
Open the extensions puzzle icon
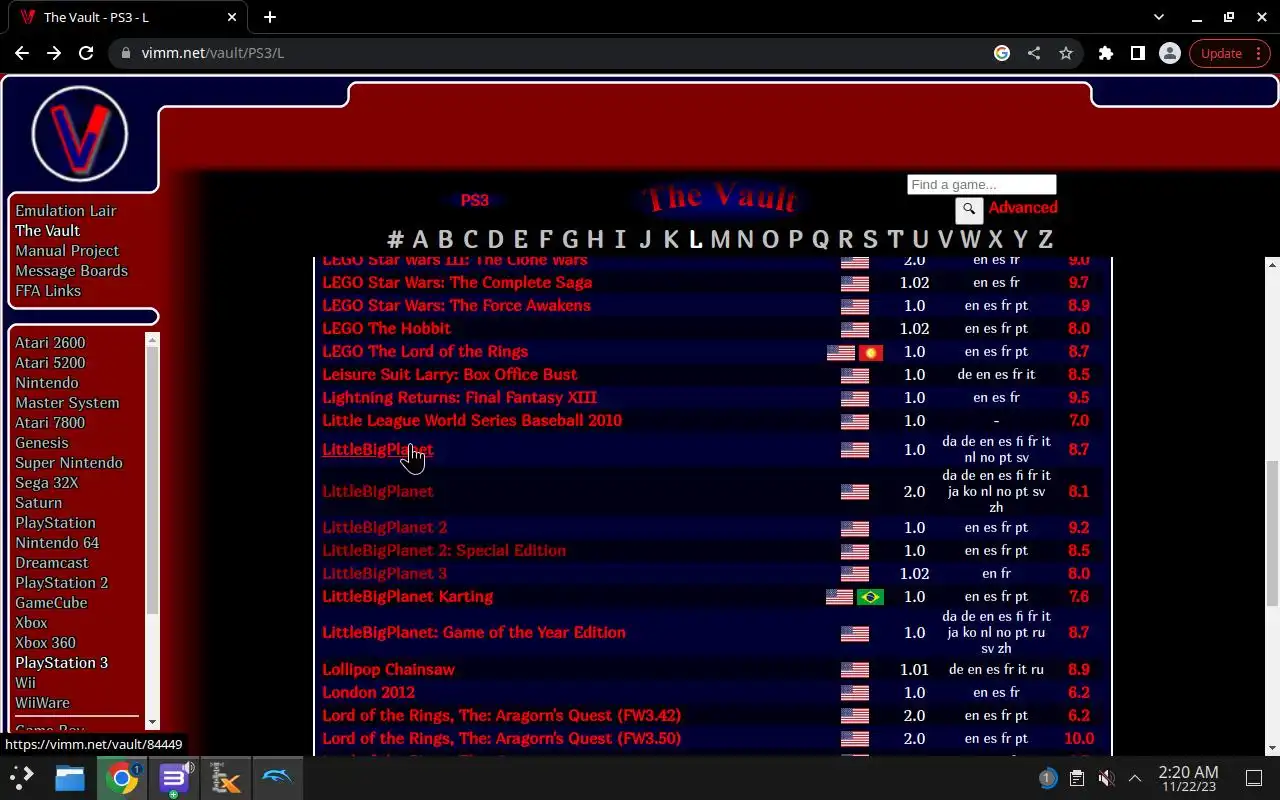pyautogui.click(x=1105, y=53)
